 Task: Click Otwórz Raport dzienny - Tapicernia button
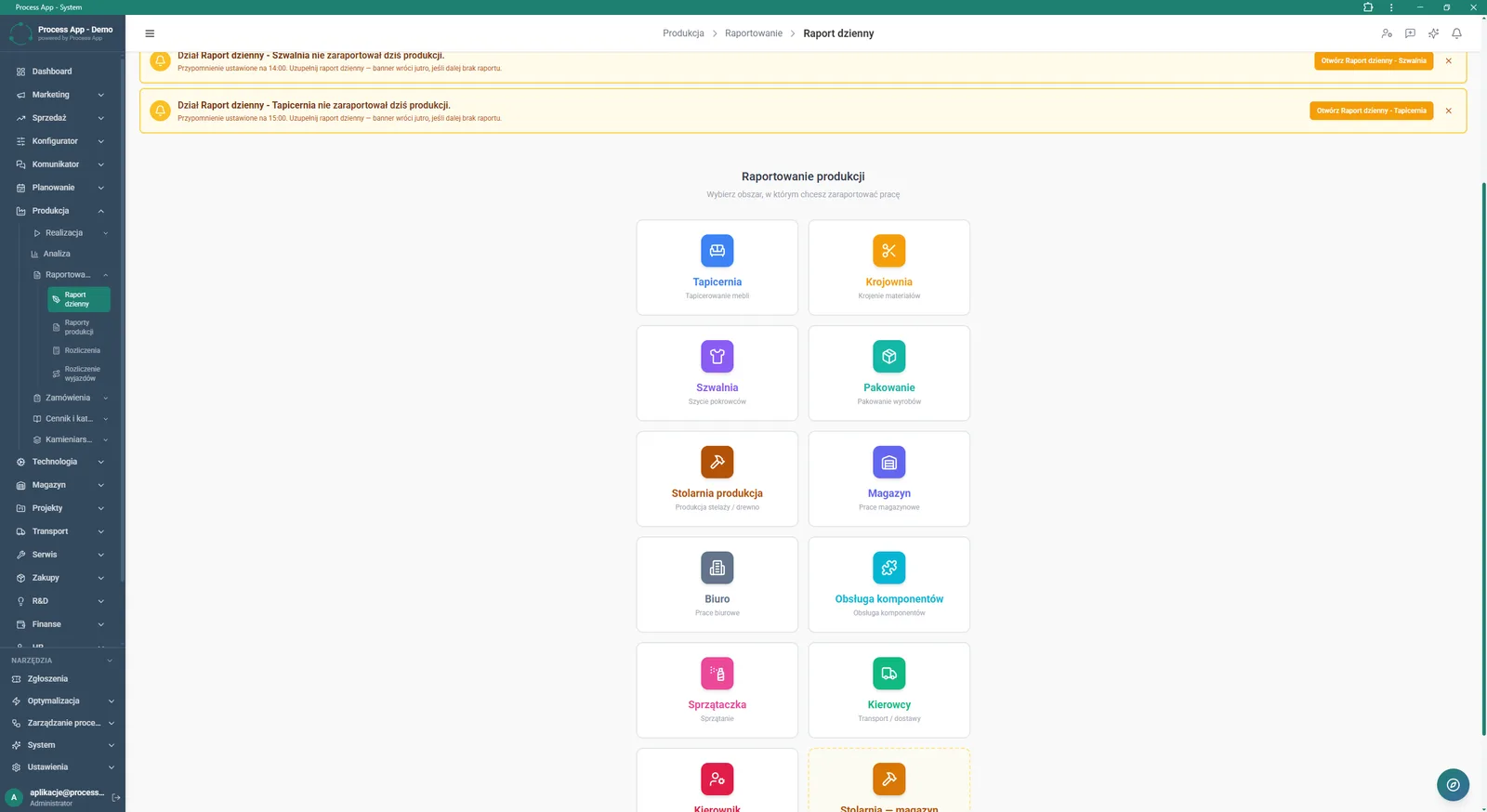tap(1371, 111)
